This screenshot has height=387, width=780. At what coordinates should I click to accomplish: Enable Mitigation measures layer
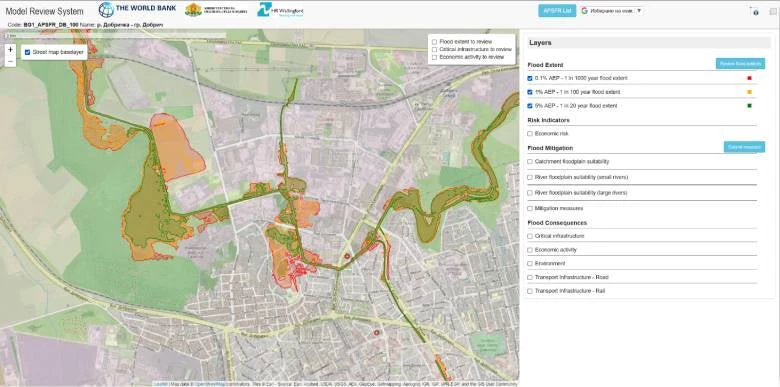coord(530,208)
